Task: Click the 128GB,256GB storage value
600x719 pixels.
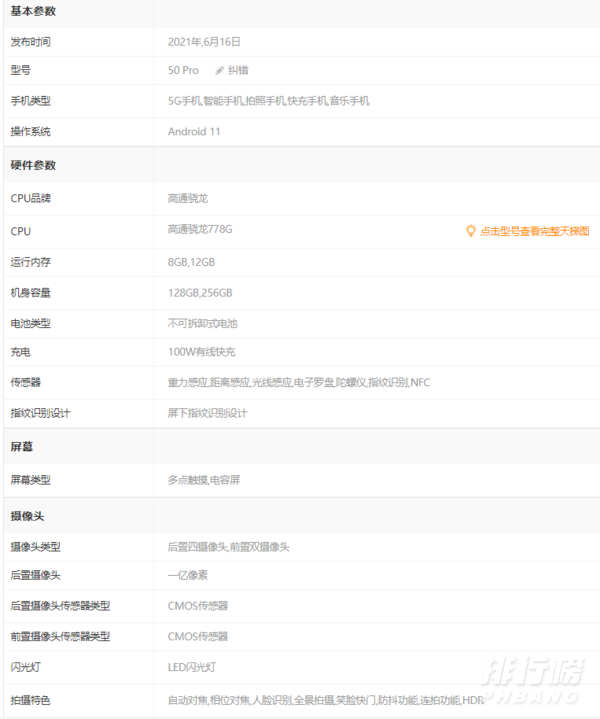Action: click(x=200, y=293)
